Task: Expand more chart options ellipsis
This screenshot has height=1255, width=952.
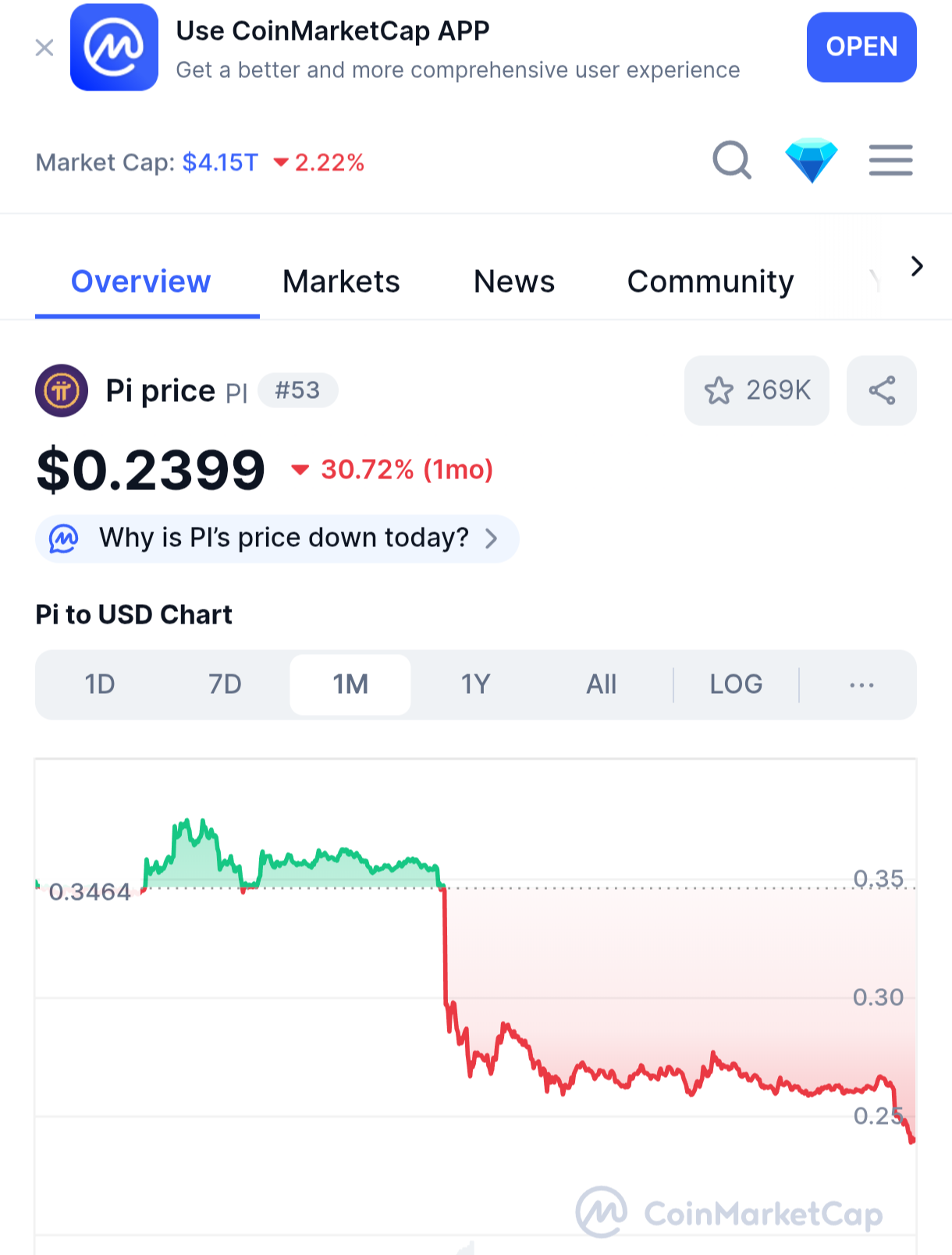Action: pyautogui.click(x=861, y=684)
